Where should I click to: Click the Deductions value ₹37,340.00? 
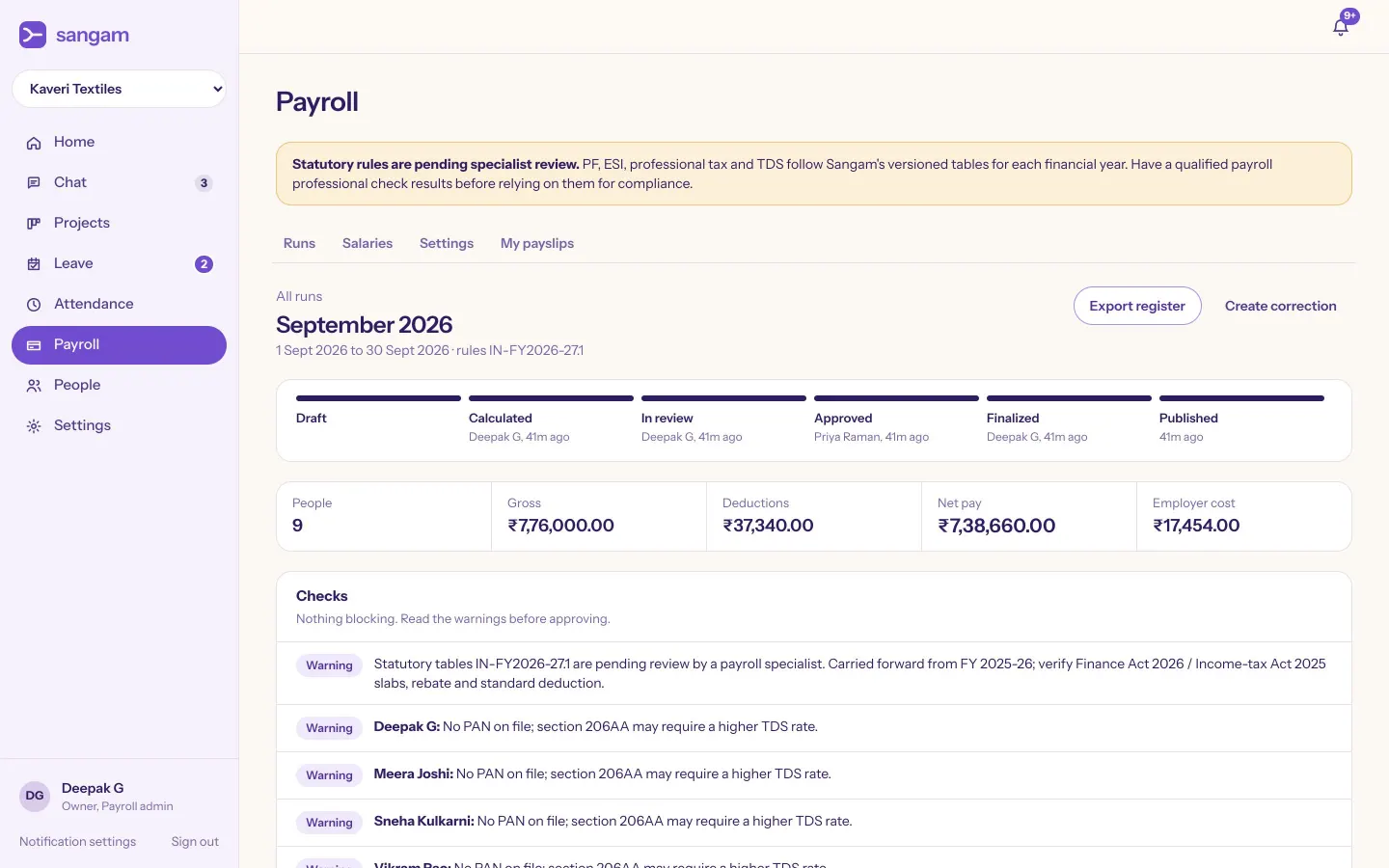coord(768,526)
